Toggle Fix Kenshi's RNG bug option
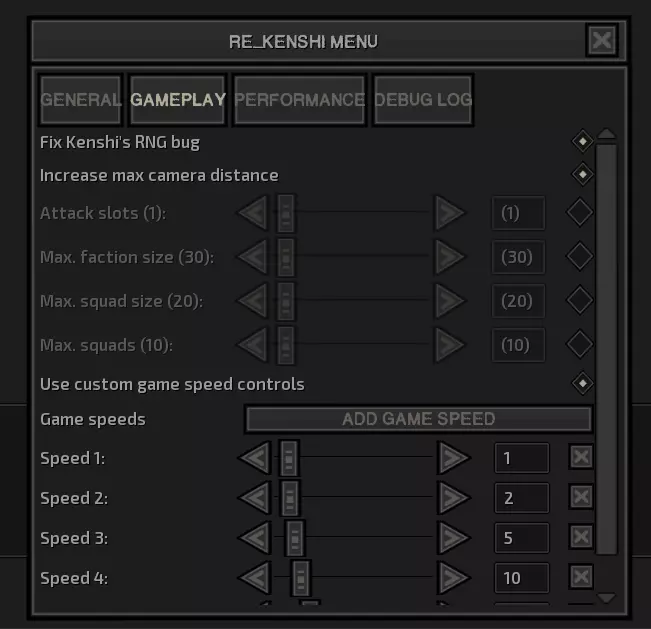 coord(581,142)
